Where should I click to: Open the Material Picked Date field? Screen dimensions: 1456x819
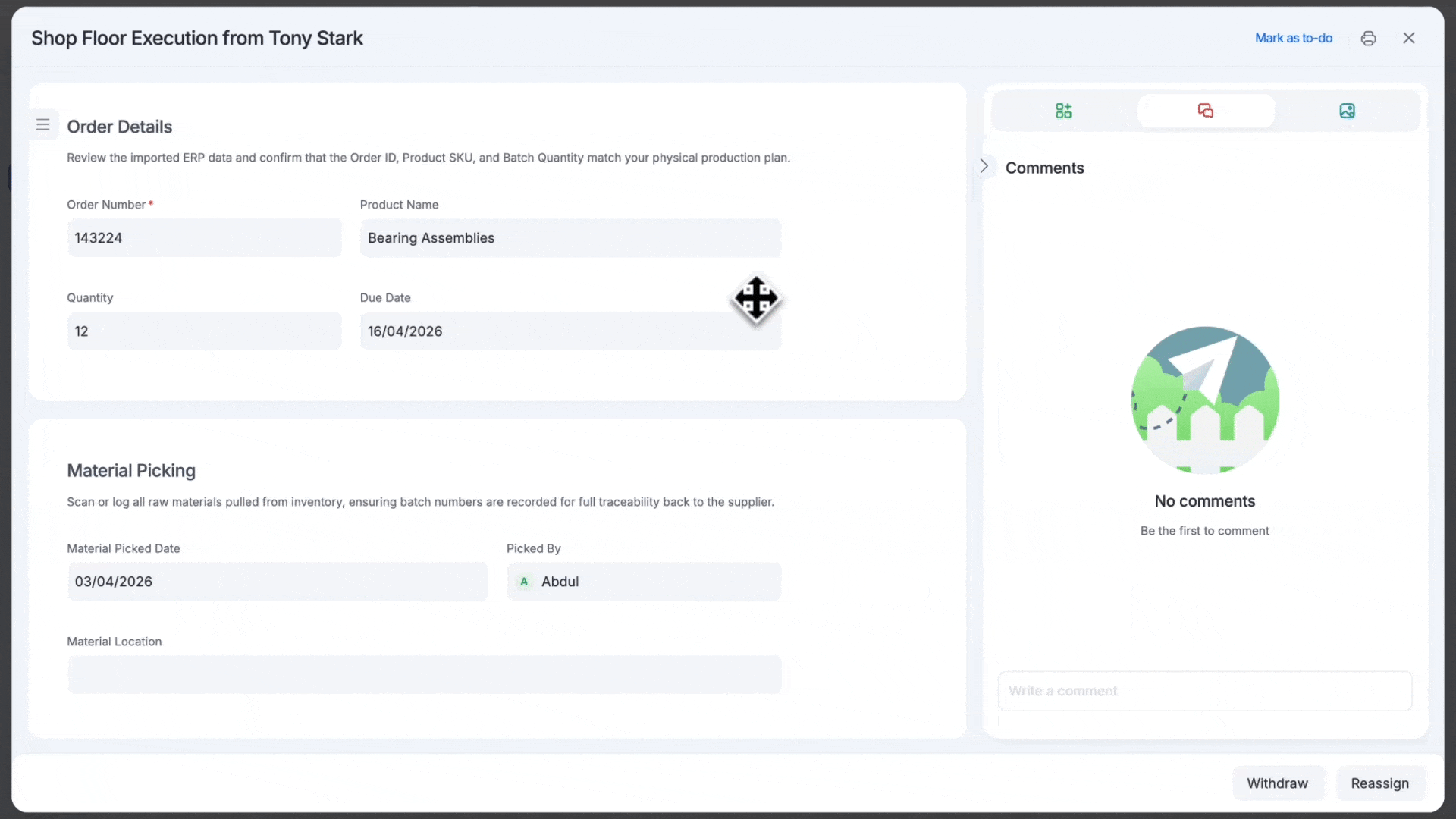pos(278,582)
